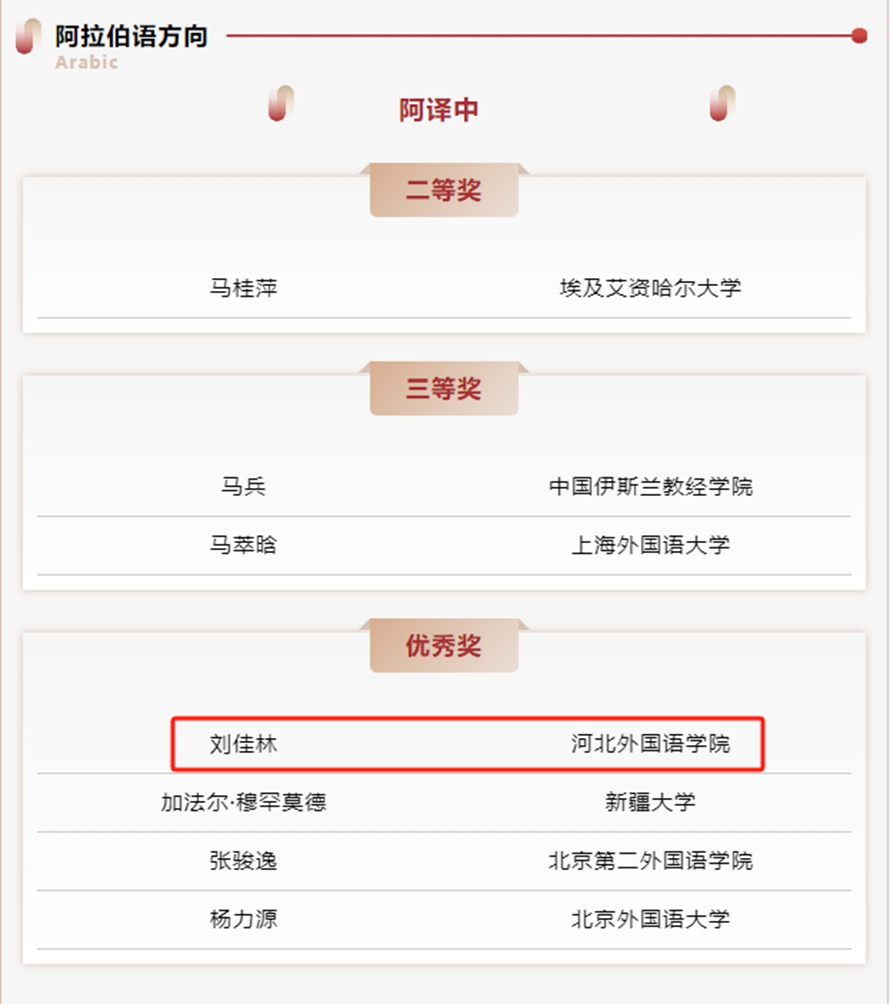
Task: Select the 优秀奖 badge
Action: (x=444, y=645)
